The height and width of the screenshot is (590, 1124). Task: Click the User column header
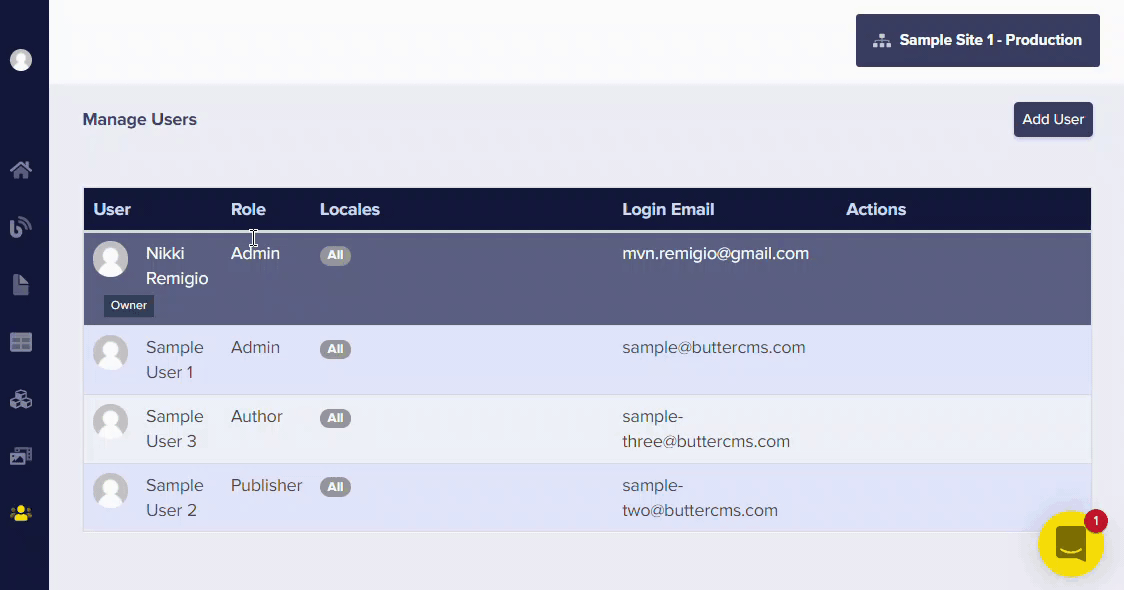tap(112, 209)
